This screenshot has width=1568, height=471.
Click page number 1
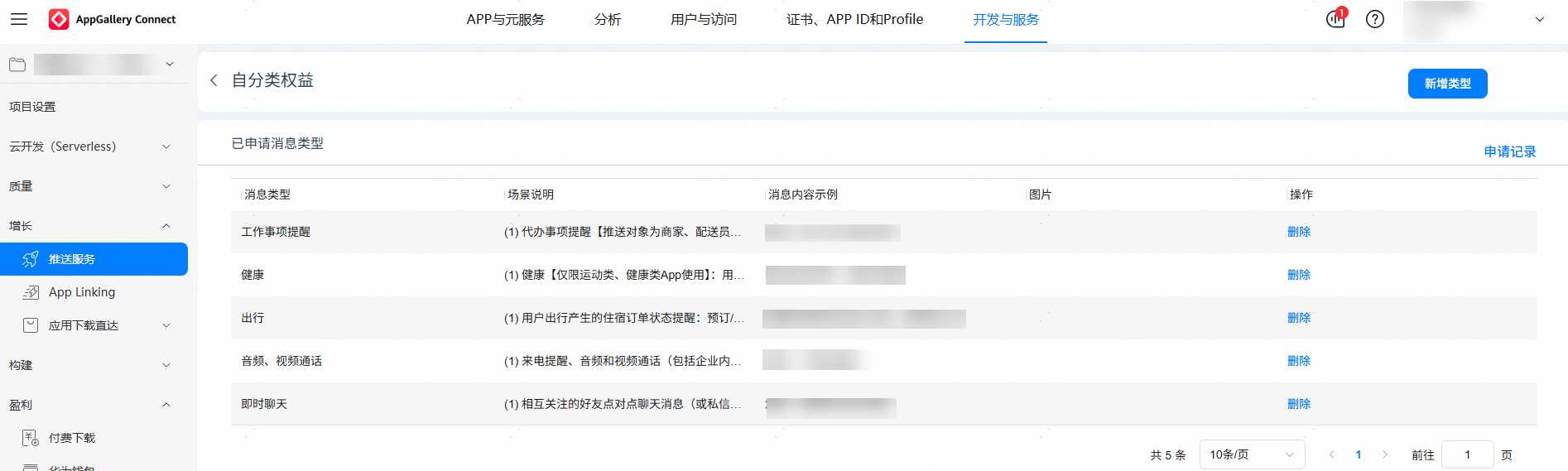[x=1358, y=454]
